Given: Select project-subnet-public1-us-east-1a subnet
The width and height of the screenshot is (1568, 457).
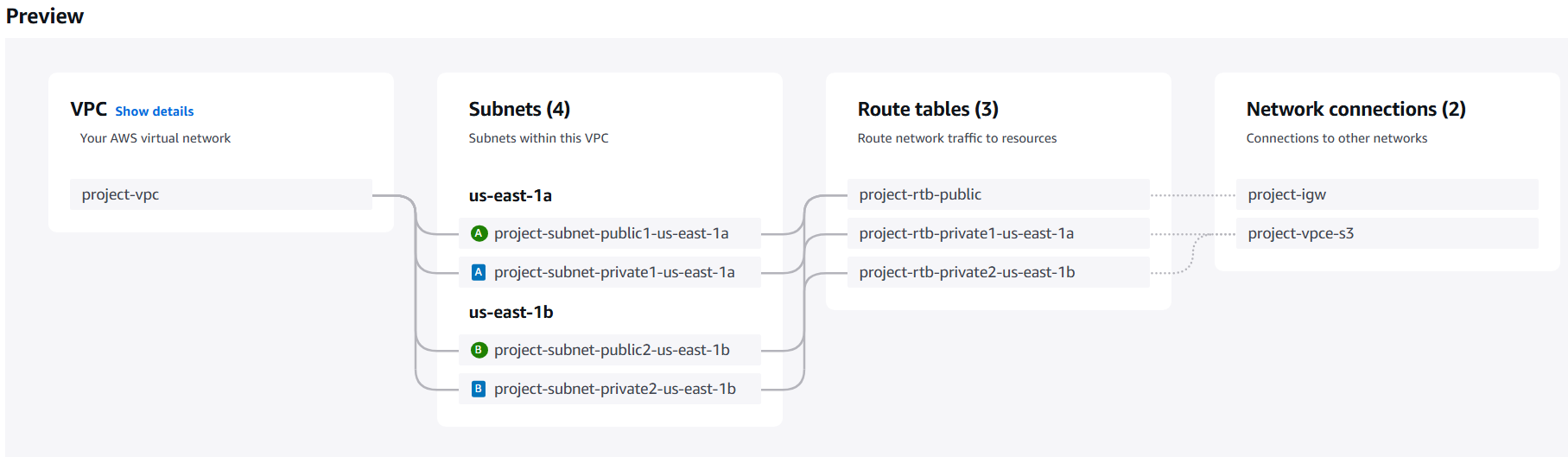Looking at the screenshot, I should (611, 233).
